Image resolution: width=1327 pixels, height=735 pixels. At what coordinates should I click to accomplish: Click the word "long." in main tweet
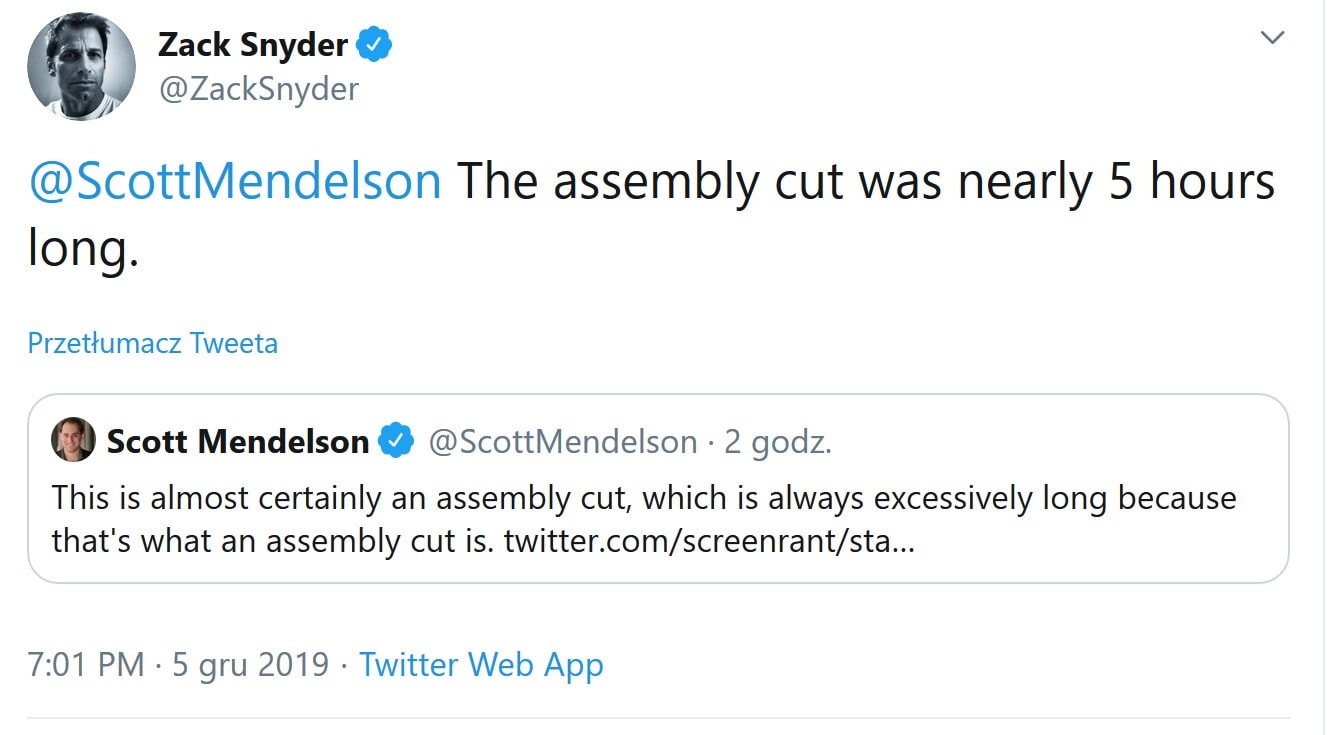tap(82, 248)
